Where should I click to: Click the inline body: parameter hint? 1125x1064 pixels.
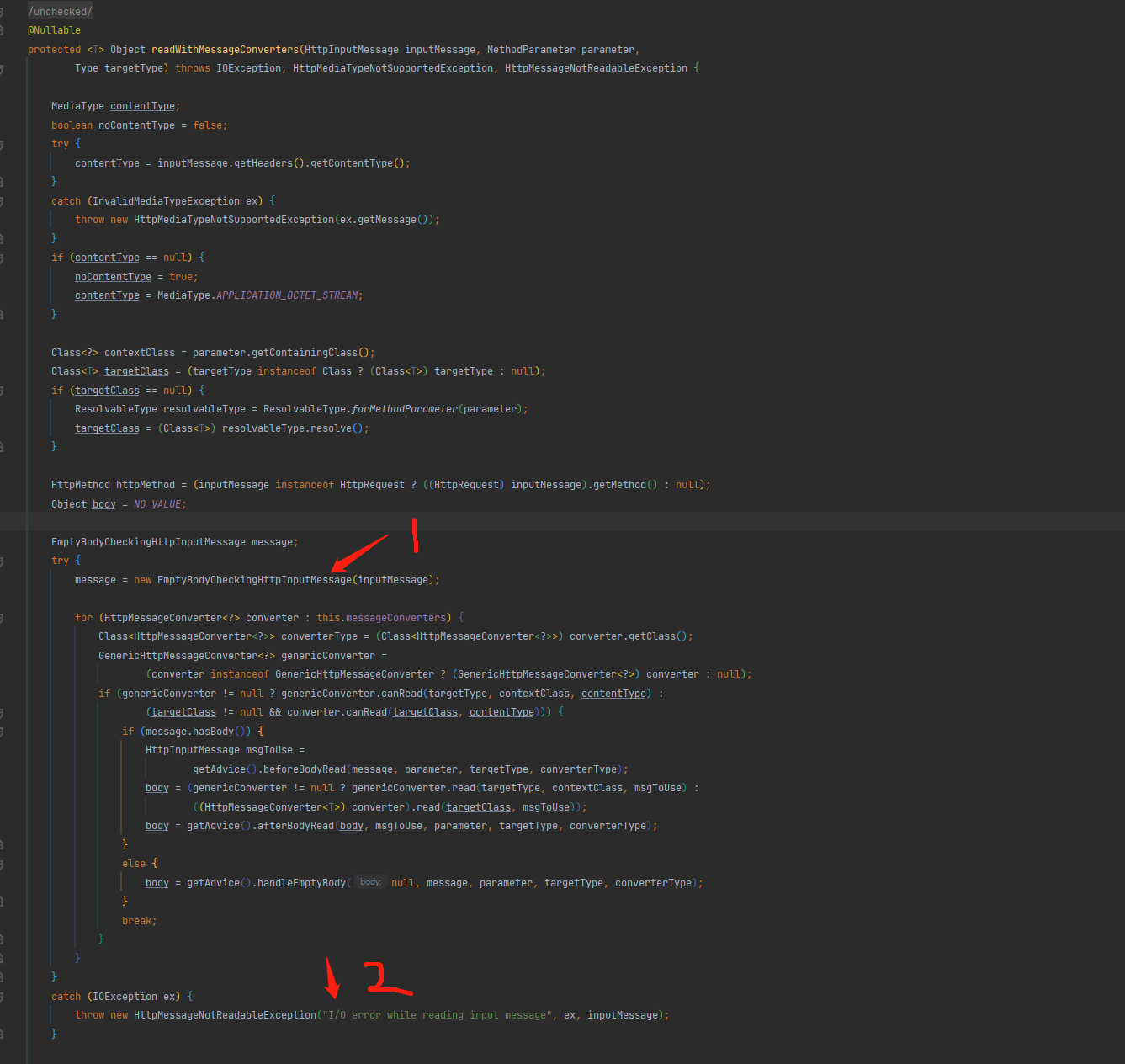click(x=370, y=881)
